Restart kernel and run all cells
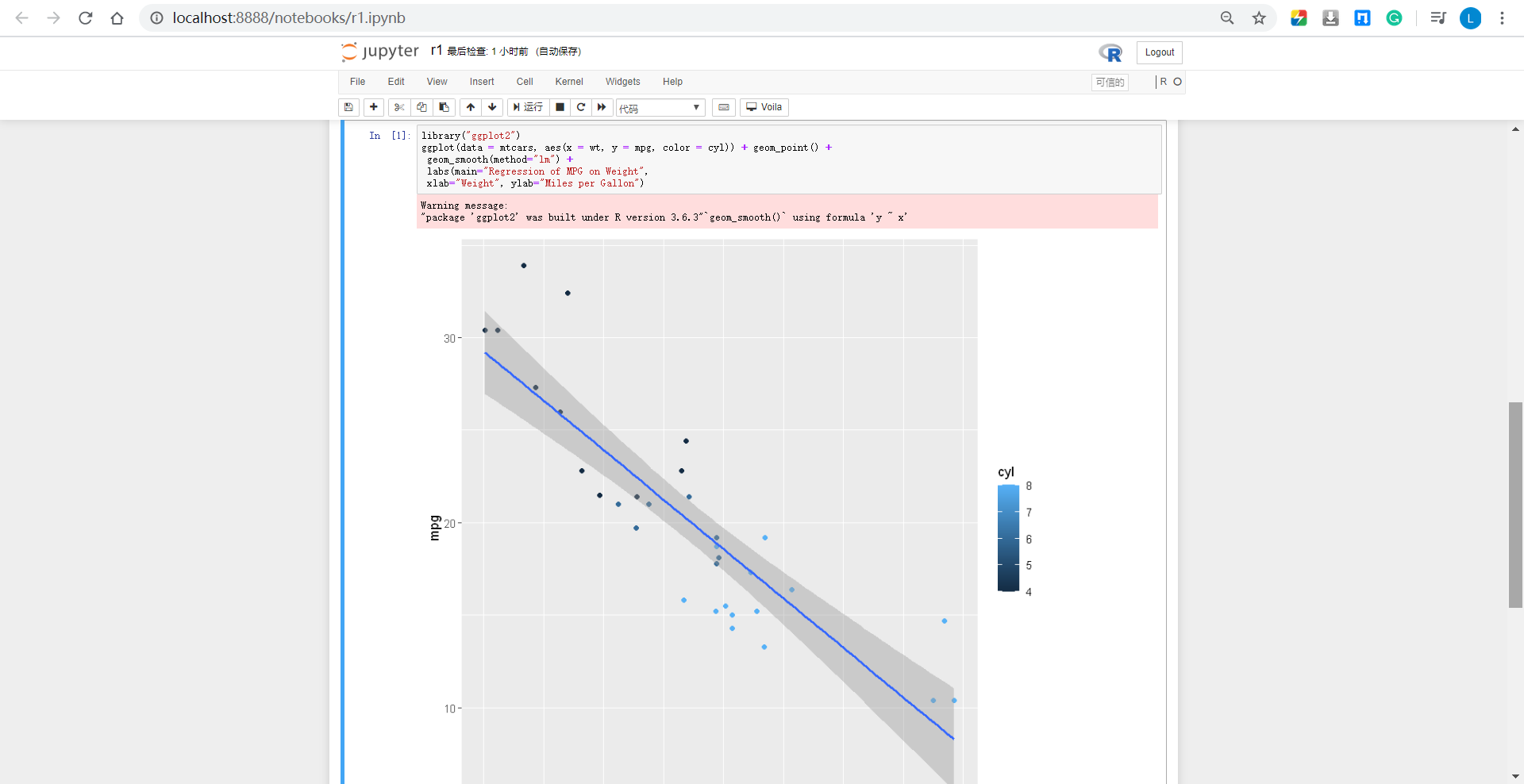The width and height of the screenshot is (1524, 784). click(602, 107)
